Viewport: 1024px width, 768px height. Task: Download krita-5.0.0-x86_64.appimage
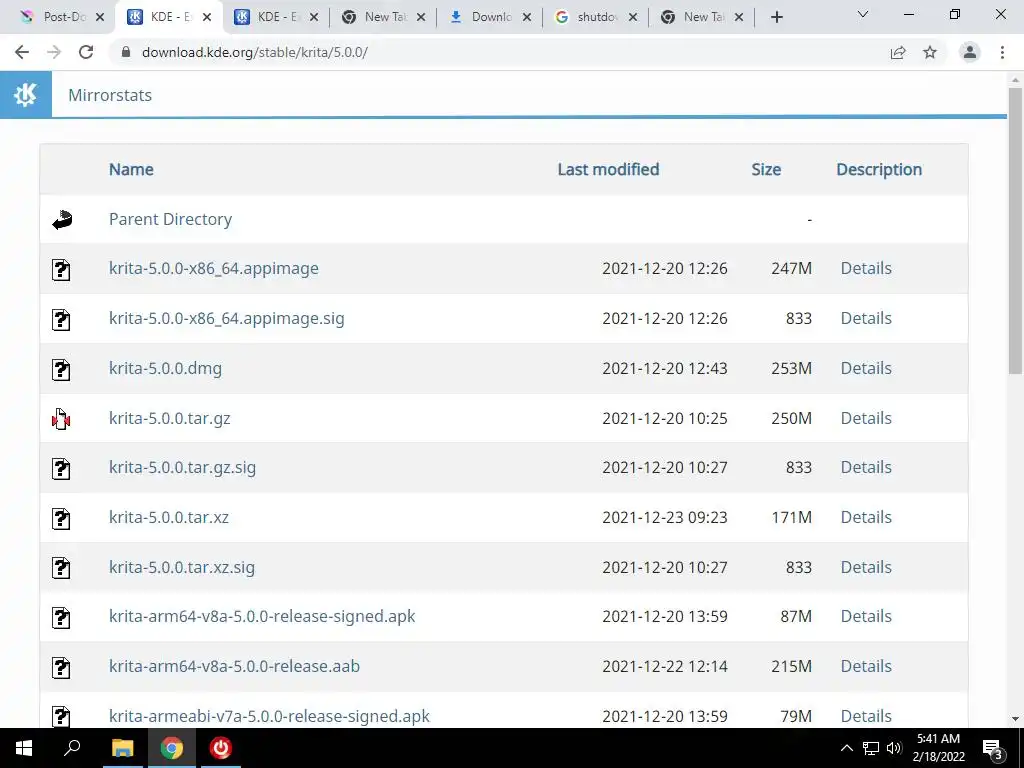tap(214, 268)
